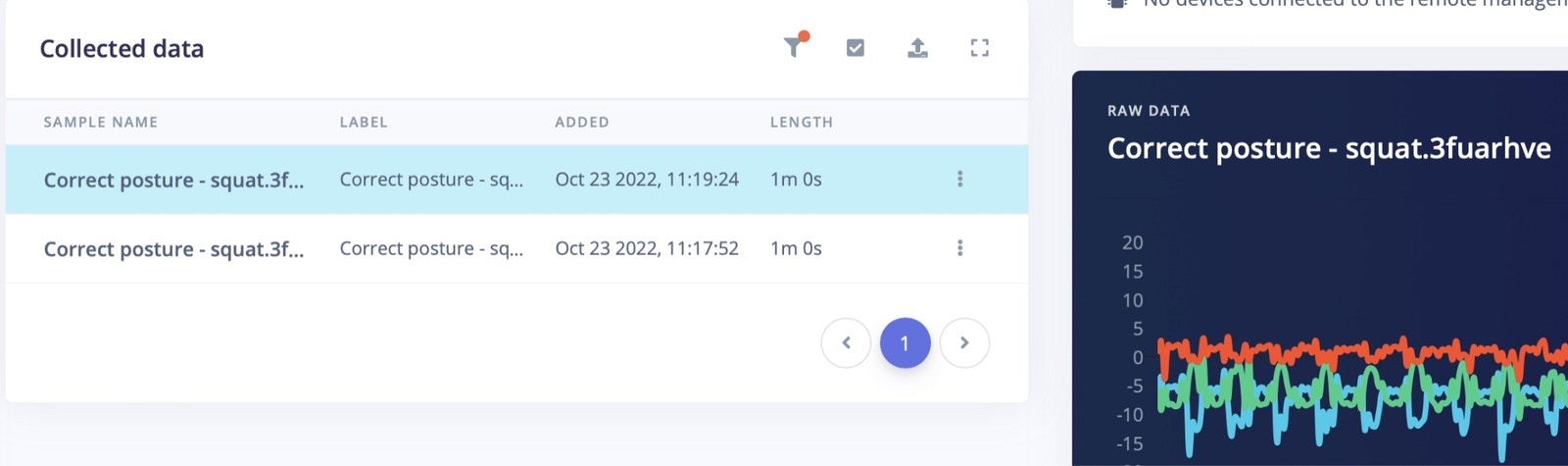
Task: Click the upload data icon
Action: (x=917, y=47)
